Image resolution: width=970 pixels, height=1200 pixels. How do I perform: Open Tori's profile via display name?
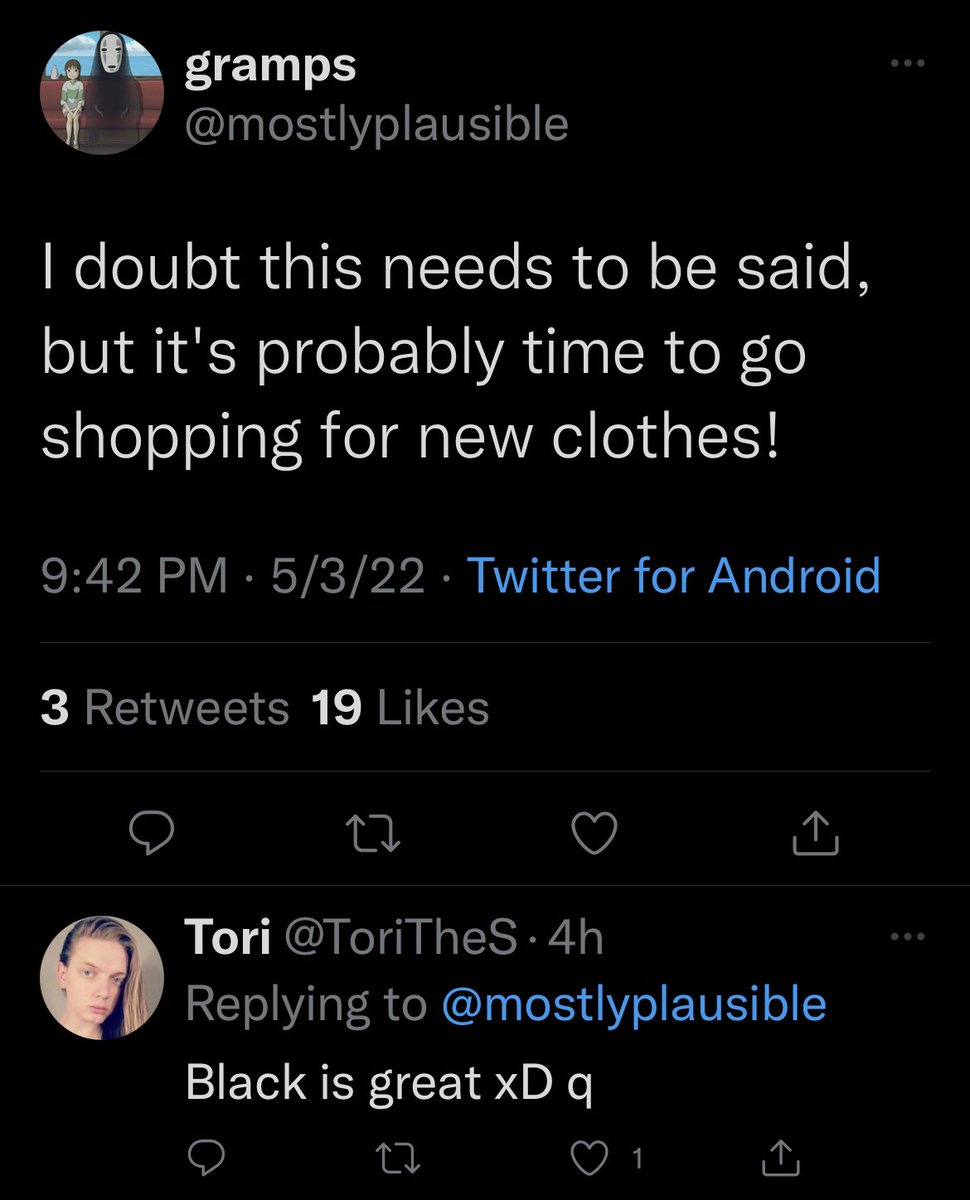pyautogui.click(x=228, y=938)
